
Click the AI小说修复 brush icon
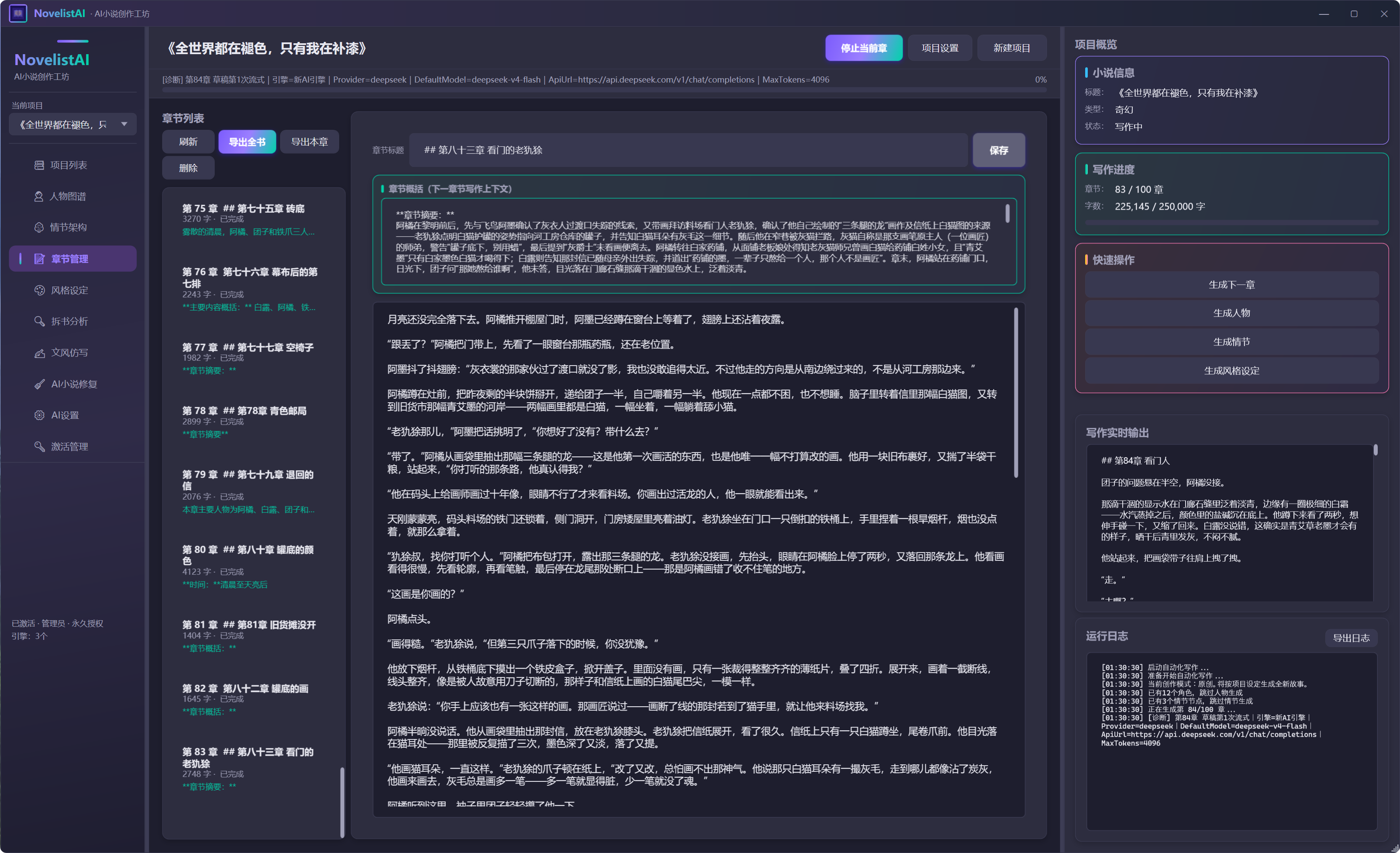point(39,383)
